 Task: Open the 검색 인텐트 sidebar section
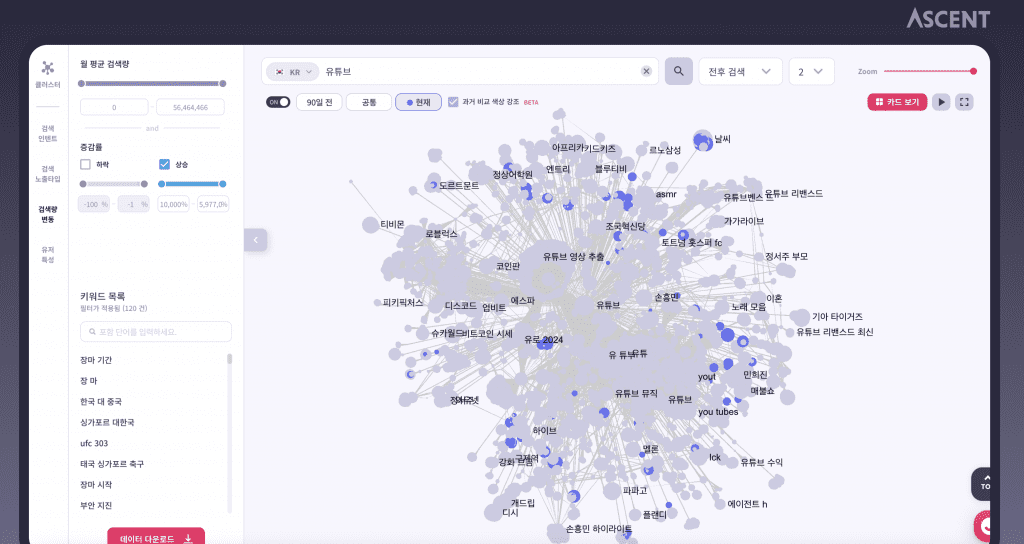48,133
